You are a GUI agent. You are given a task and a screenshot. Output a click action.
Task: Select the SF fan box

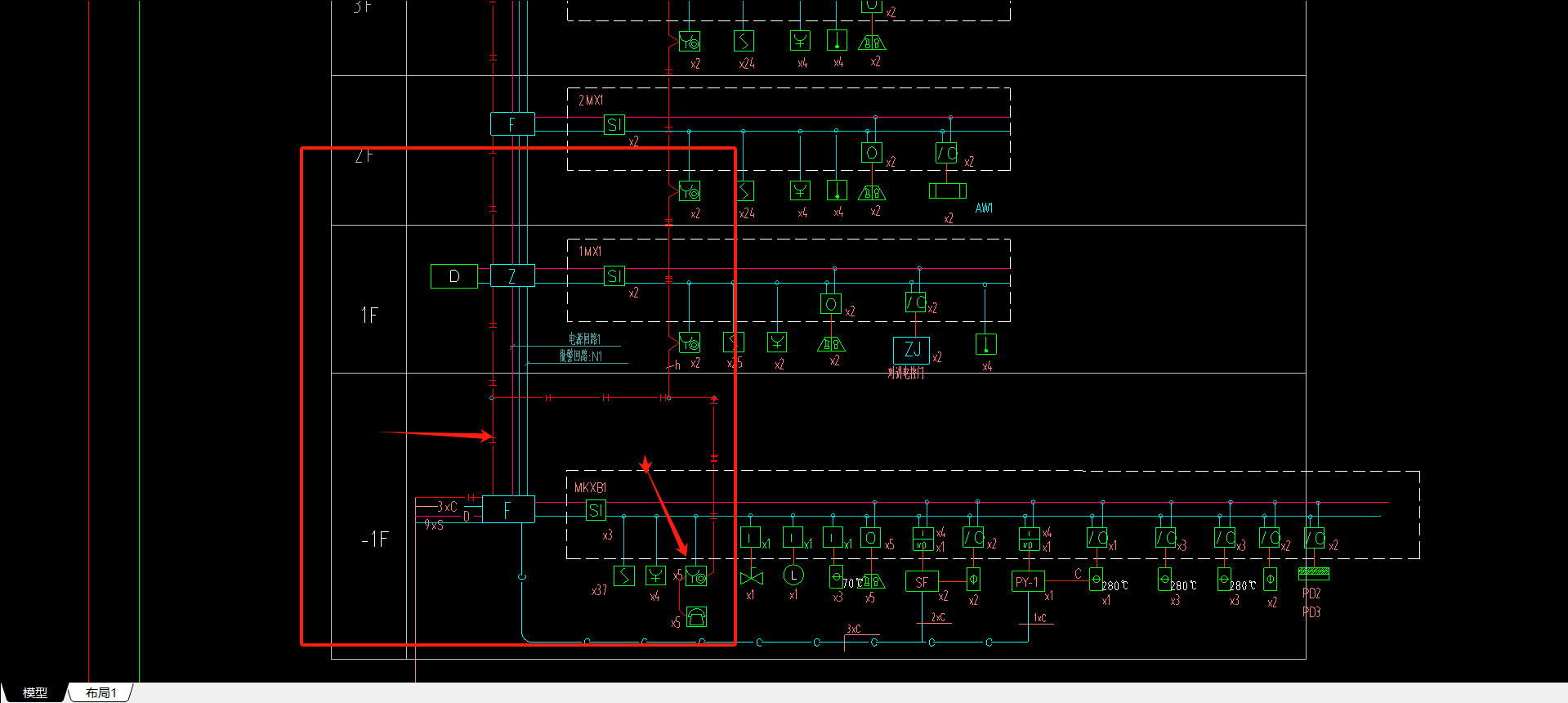[x=922, y=581]
